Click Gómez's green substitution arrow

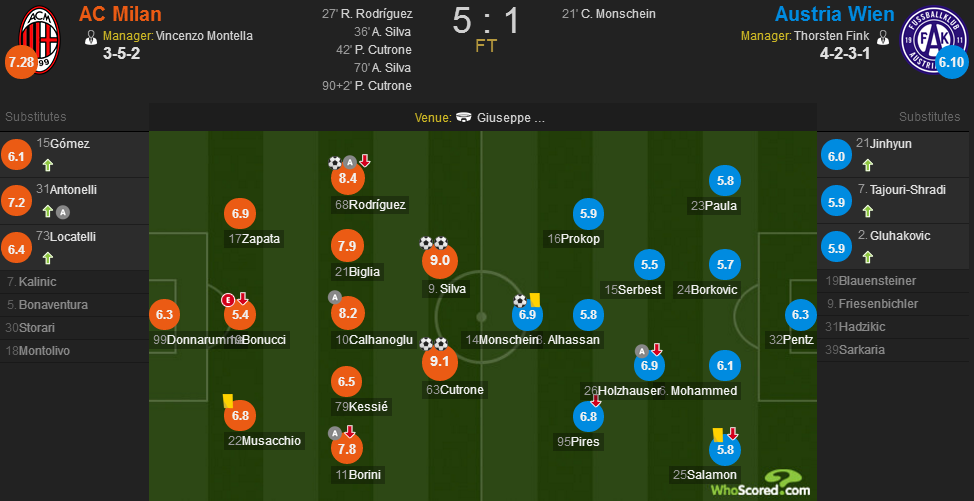(x=47, y=166)
